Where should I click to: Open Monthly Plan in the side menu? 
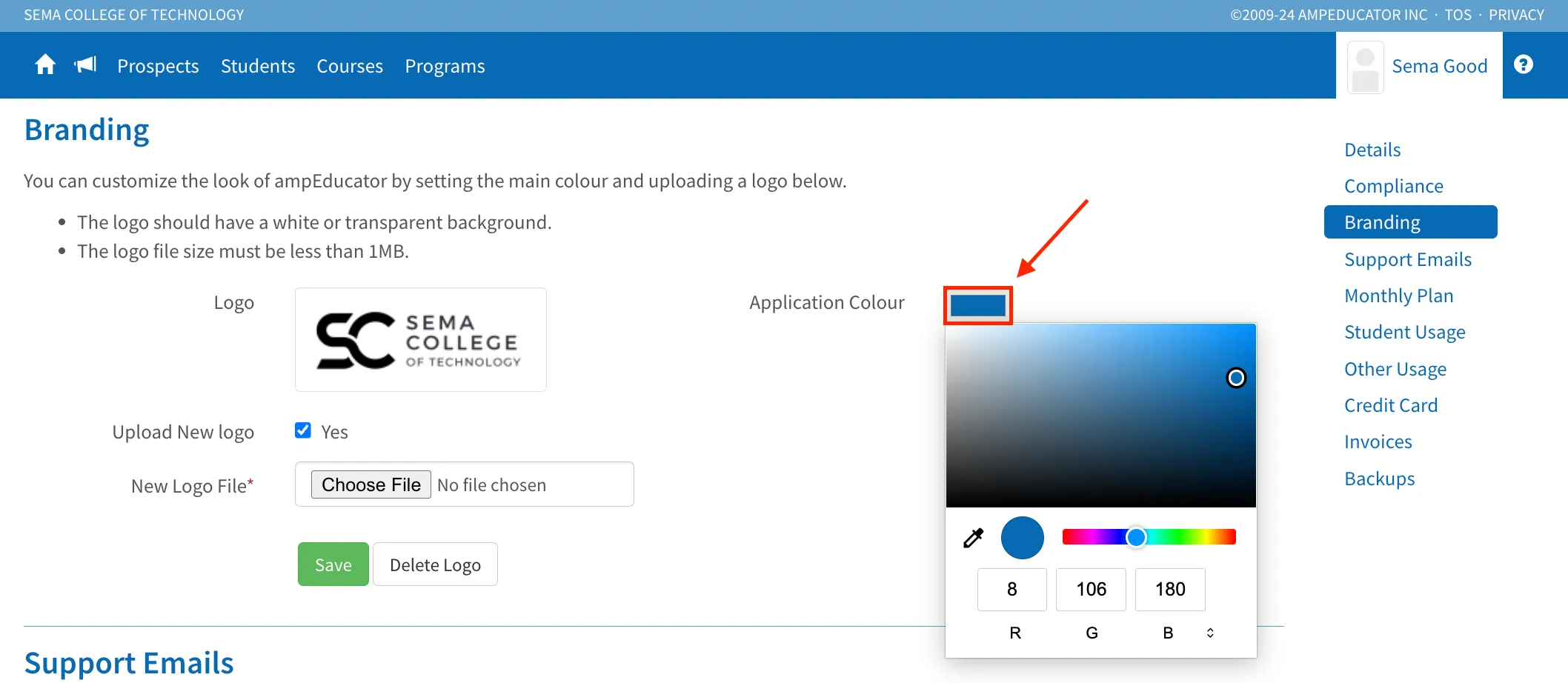click(1399, 296)
